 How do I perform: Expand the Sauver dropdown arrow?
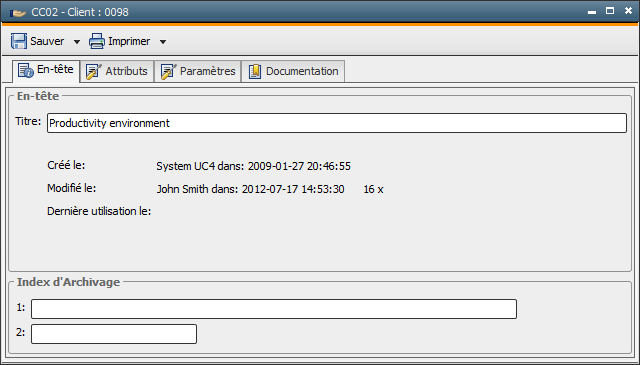point(77,42)
